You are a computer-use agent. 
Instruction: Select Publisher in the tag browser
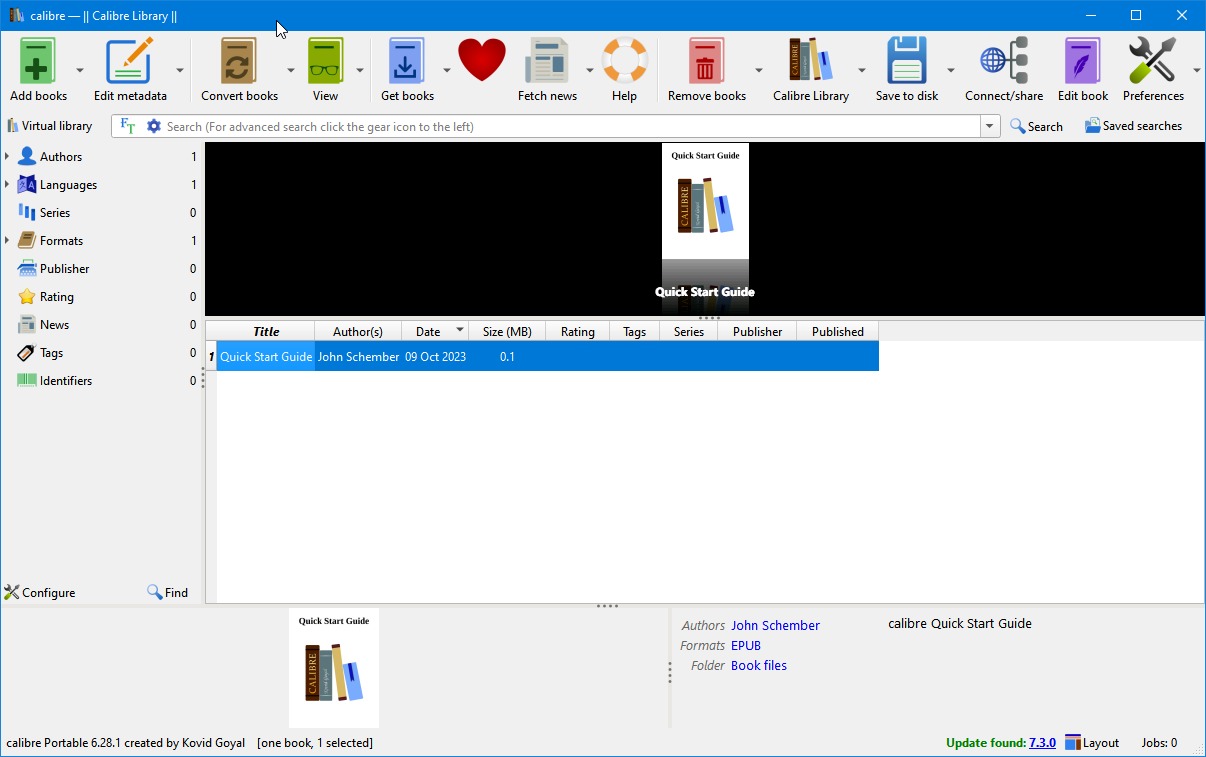click(x=64, y=269)
